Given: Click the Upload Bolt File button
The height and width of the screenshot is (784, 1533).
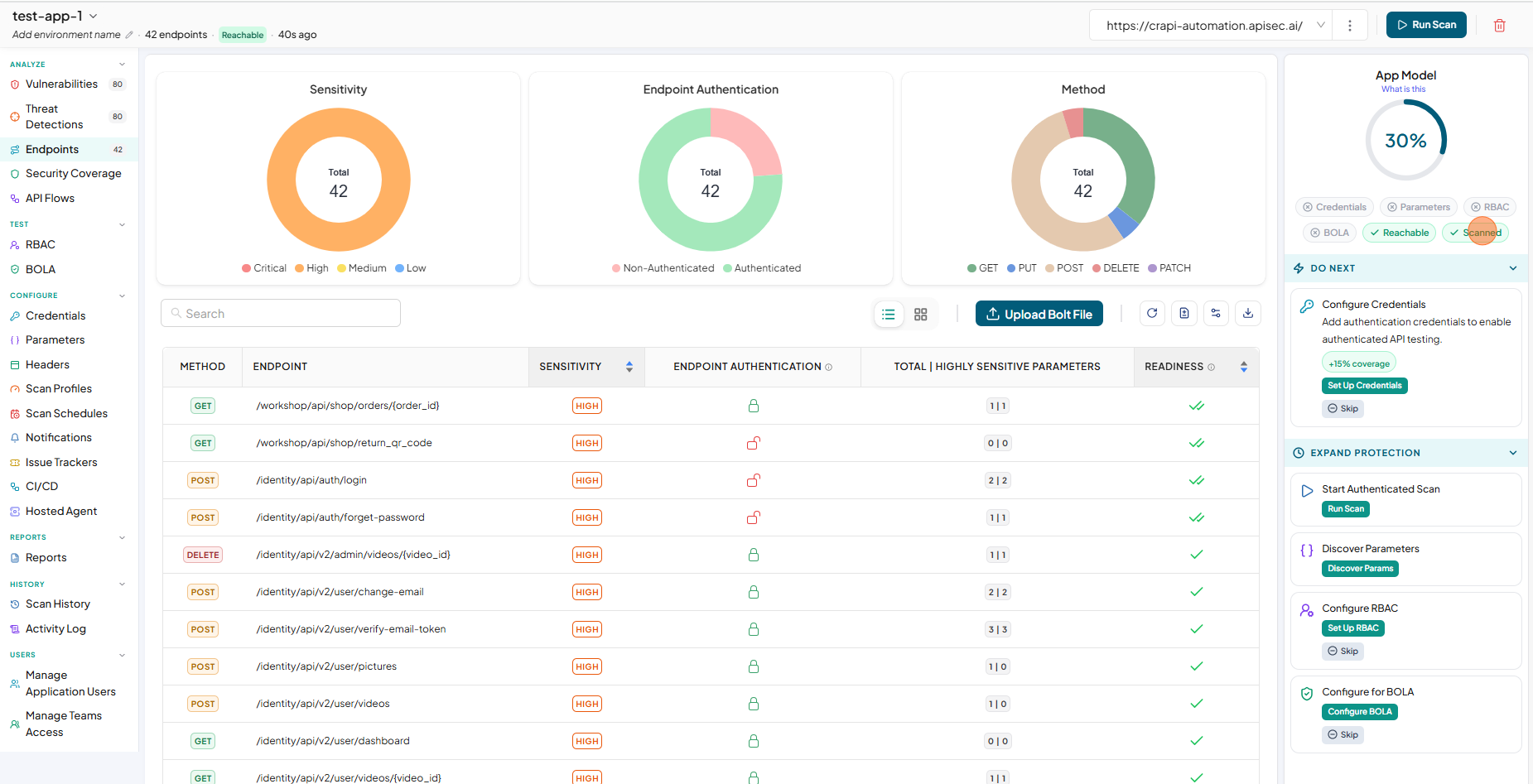Looking at the screenshot, I should coord(1039,314).
